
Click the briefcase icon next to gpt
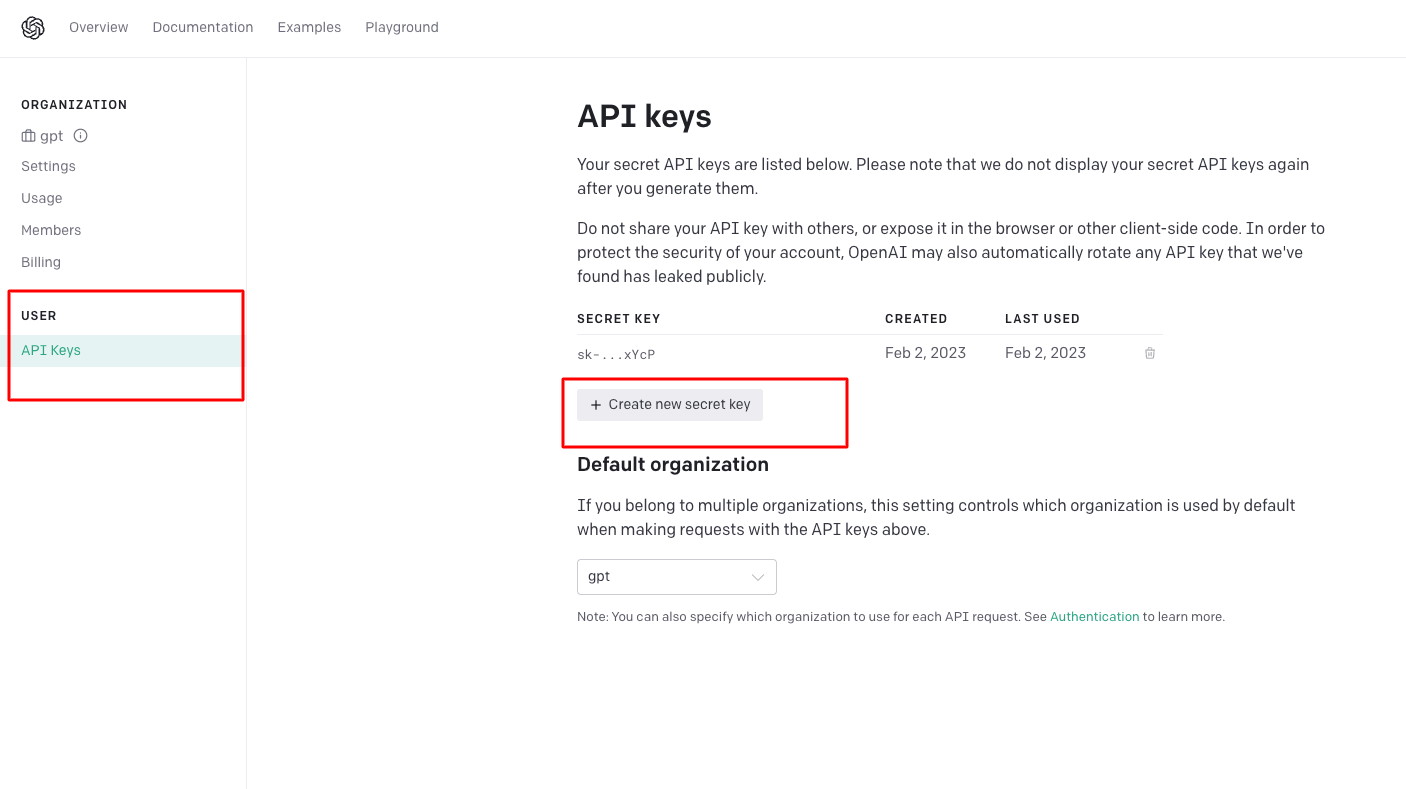pos(28,136)
